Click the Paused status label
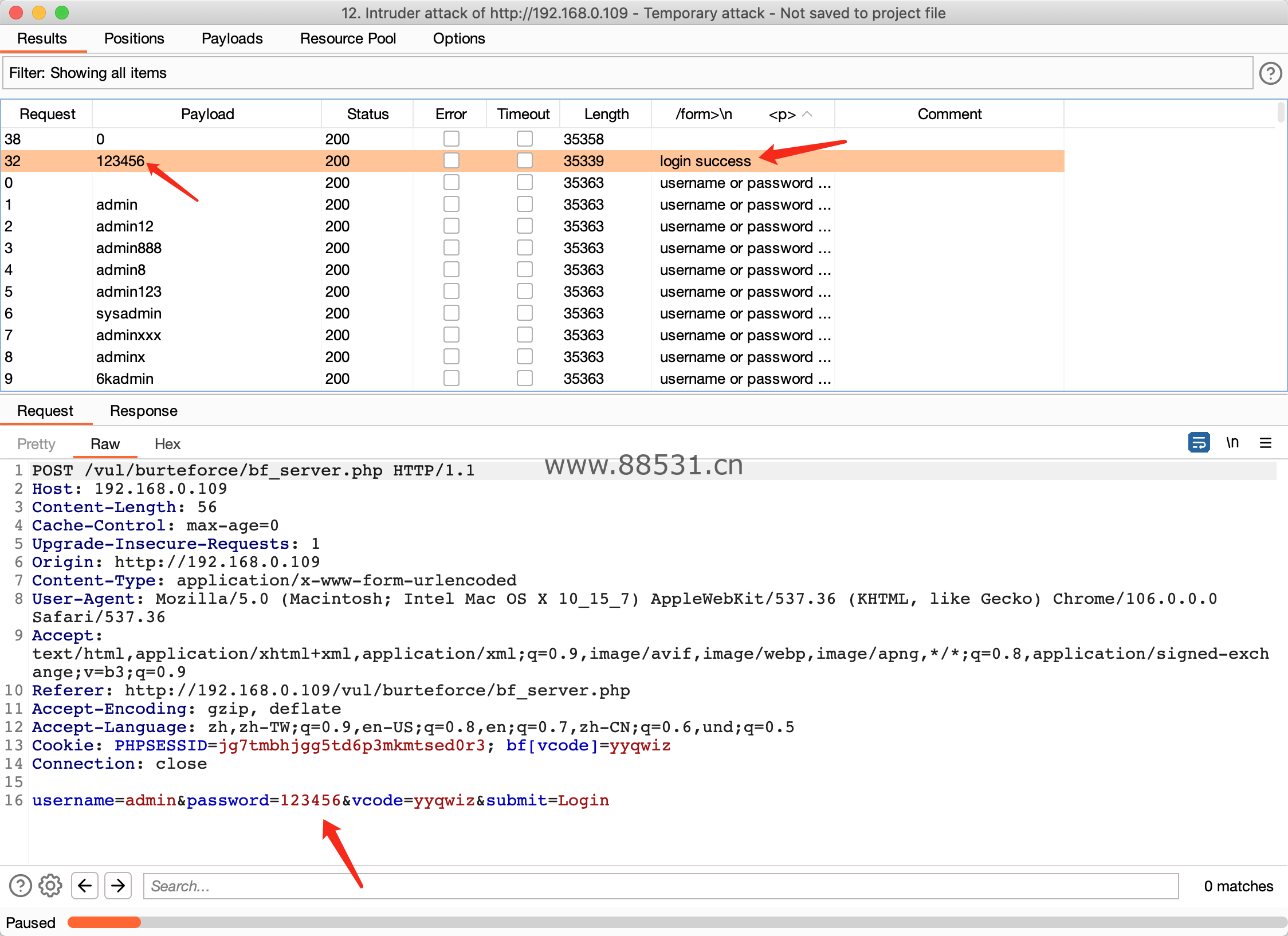This screenshot has width=1288, height=936. tap(30, 922)
